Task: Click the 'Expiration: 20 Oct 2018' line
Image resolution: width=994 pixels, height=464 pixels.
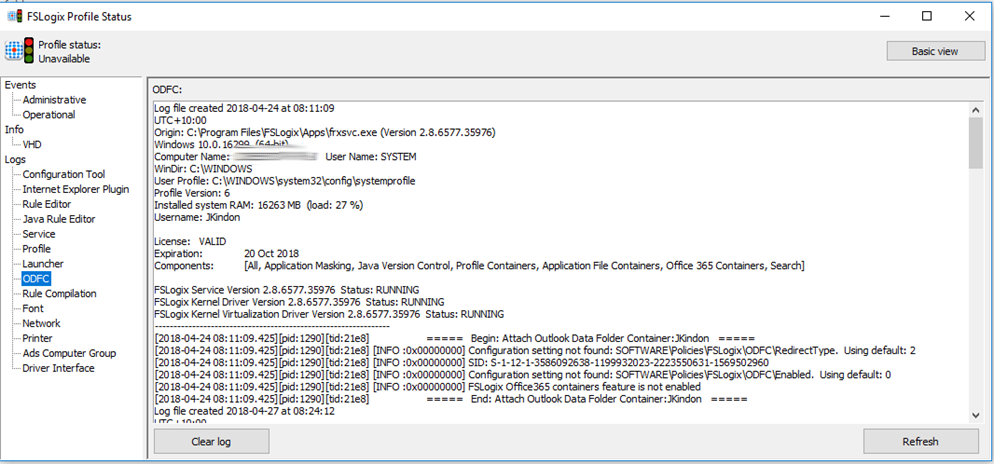Action: click(226, 254)
